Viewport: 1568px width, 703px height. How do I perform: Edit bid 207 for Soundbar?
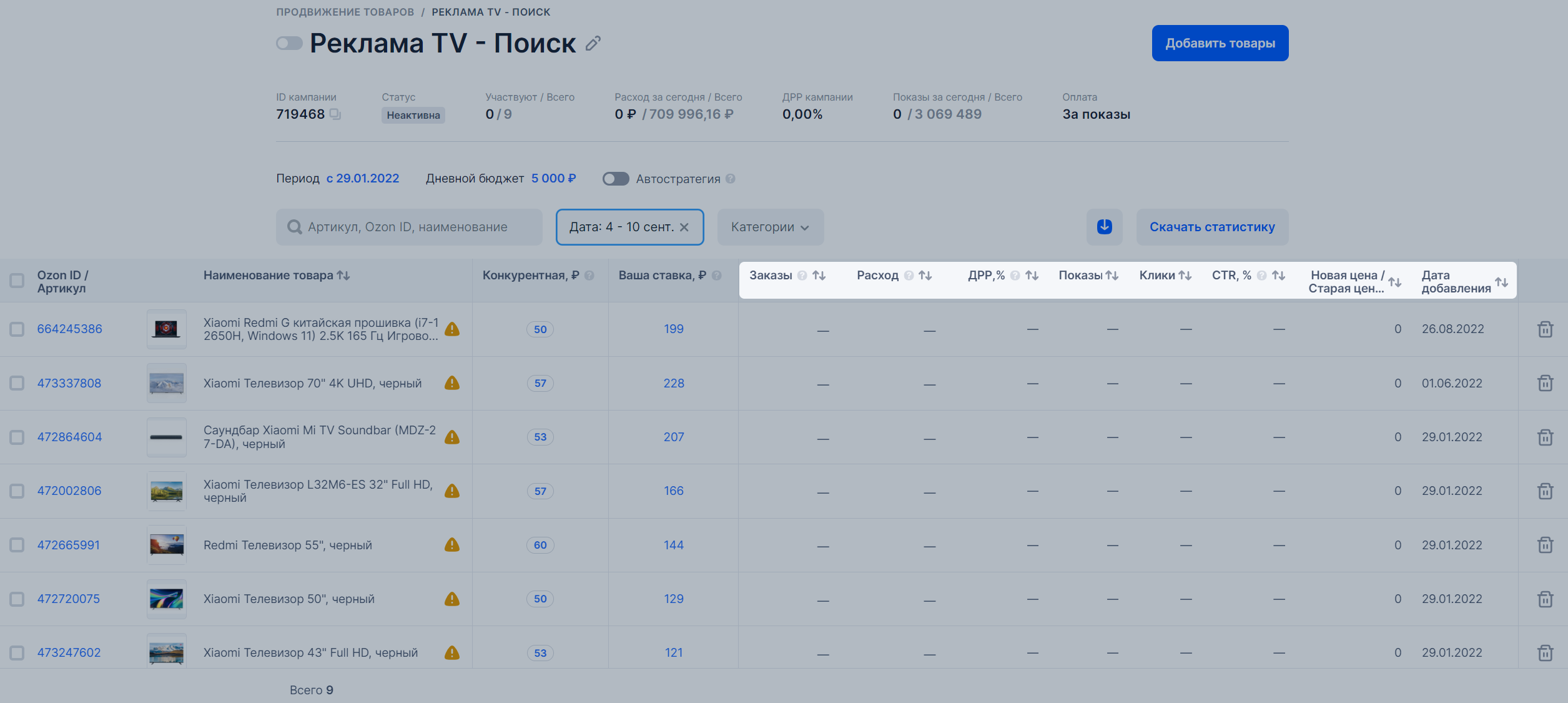(674, 437)
